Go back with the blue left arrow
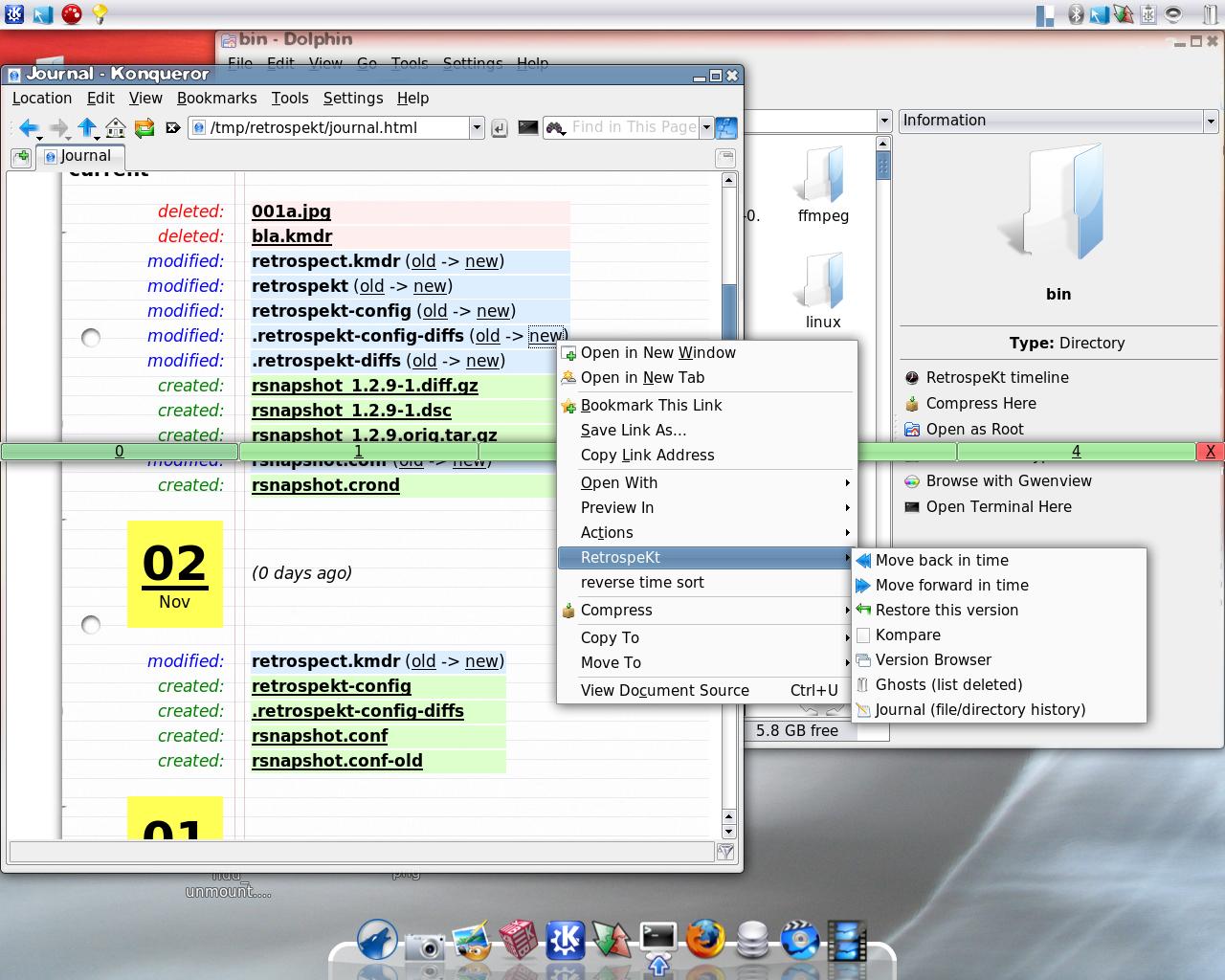 tap(29, 127)
